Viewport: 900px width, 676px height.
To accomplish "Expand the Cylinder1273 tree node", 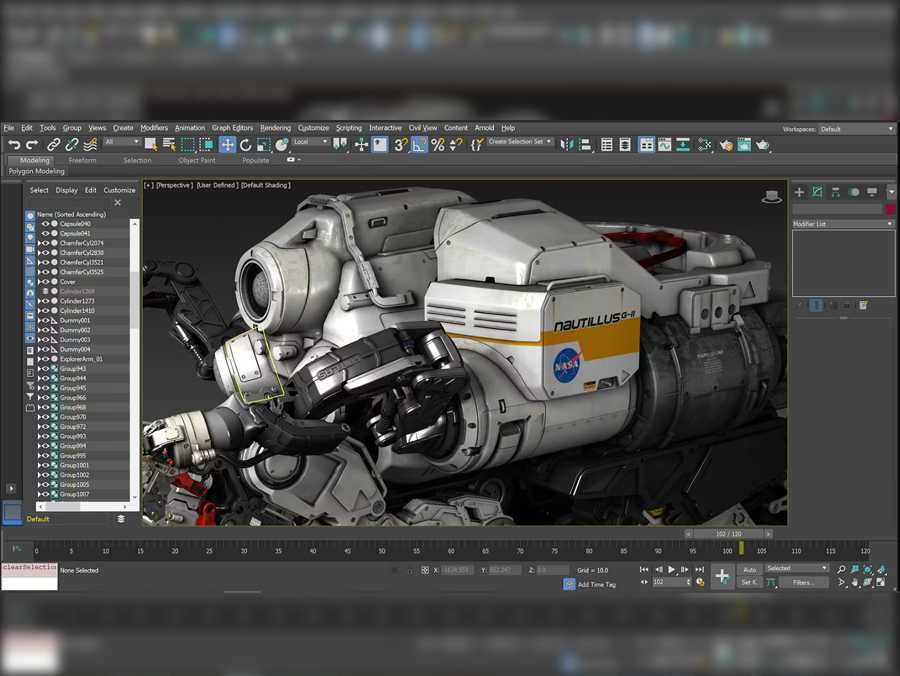I will point(39,301).
